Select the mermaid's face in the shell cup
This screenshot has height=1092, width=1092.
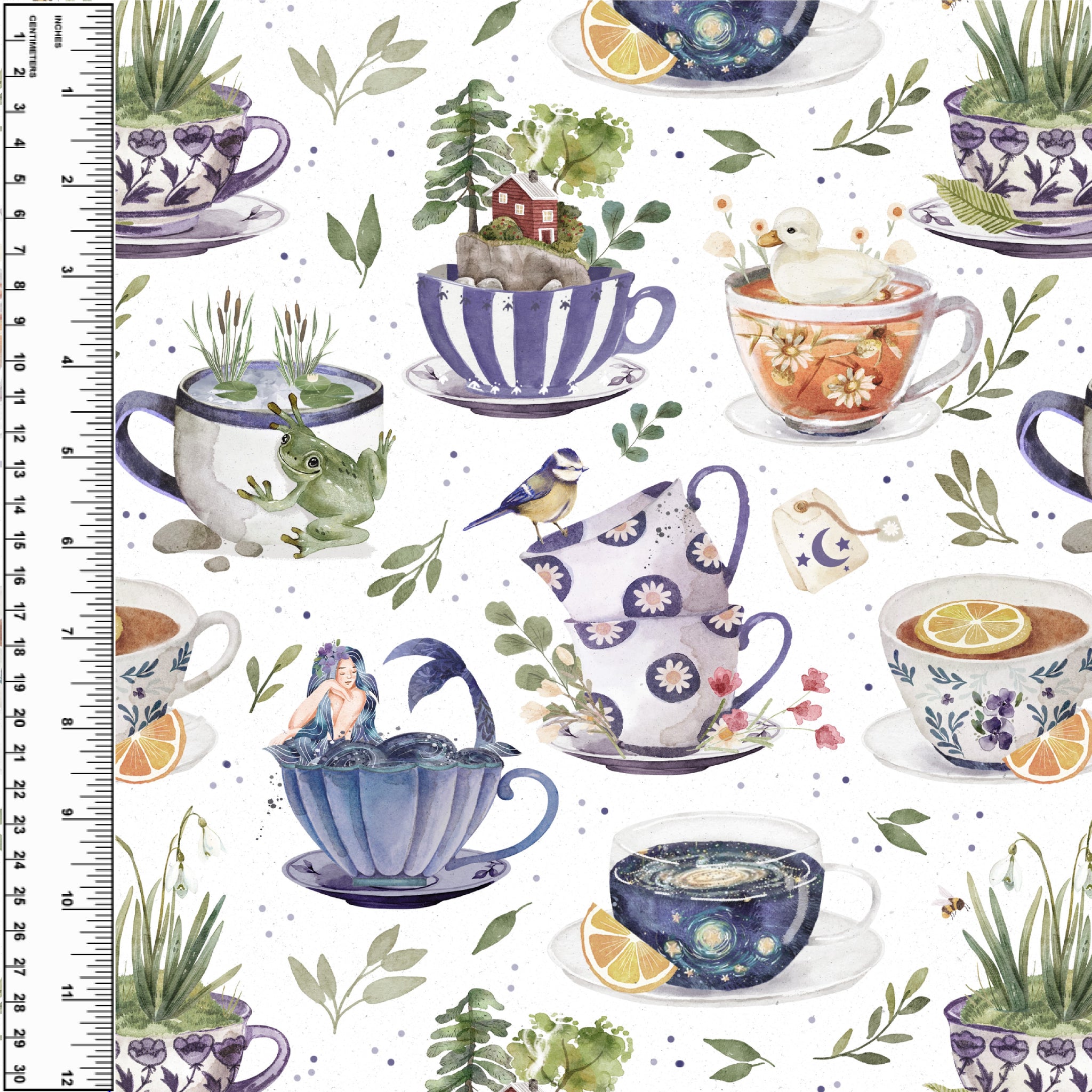(x=346, y=674)
